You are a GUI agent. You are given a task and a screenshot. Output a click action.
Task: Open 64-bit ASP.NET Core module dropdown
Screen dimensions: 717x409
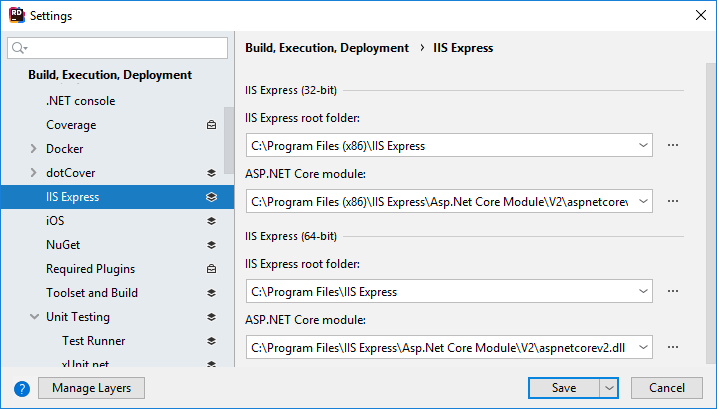pos(641,347)
